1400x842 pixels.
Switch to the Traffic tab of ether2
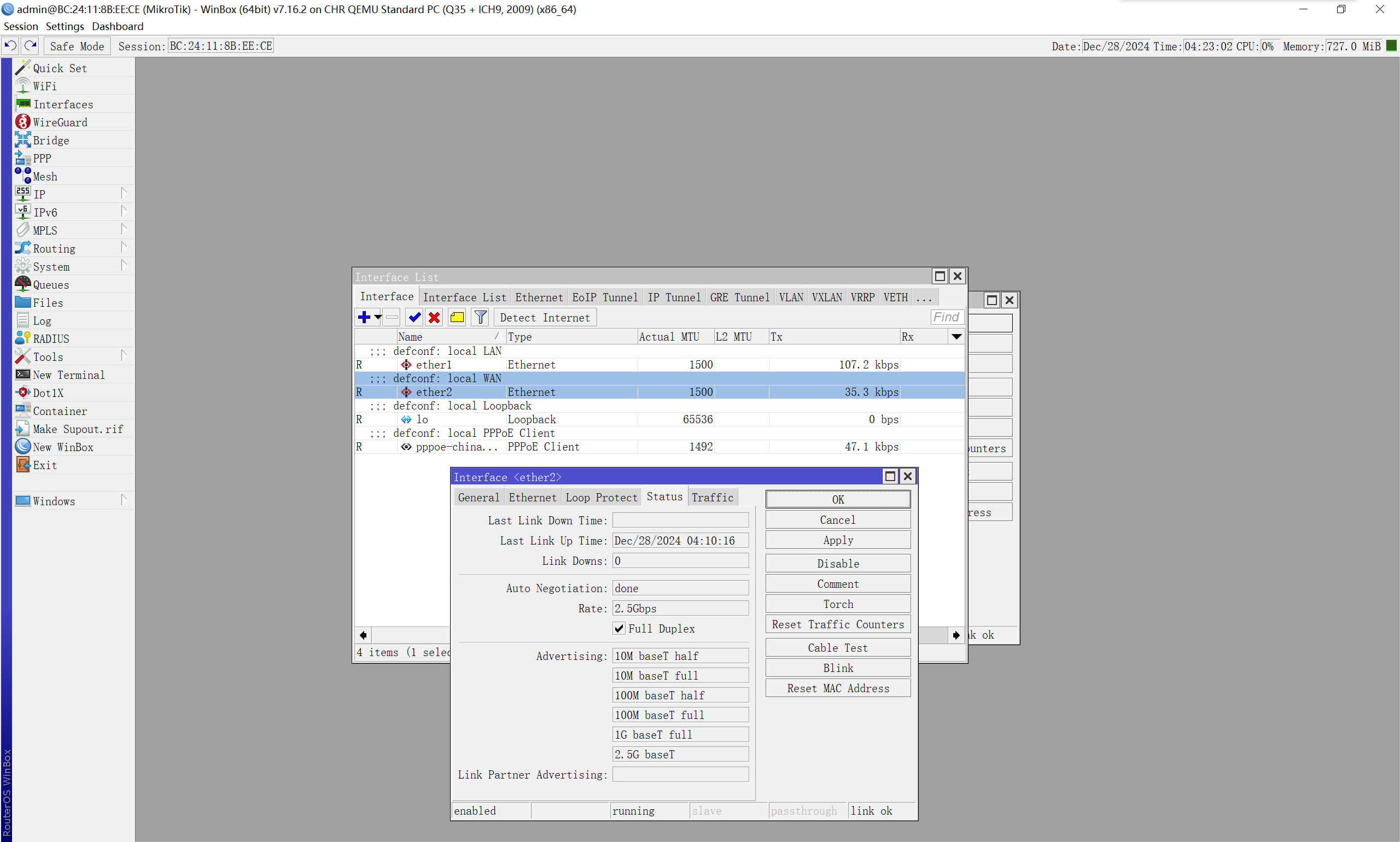713,498
